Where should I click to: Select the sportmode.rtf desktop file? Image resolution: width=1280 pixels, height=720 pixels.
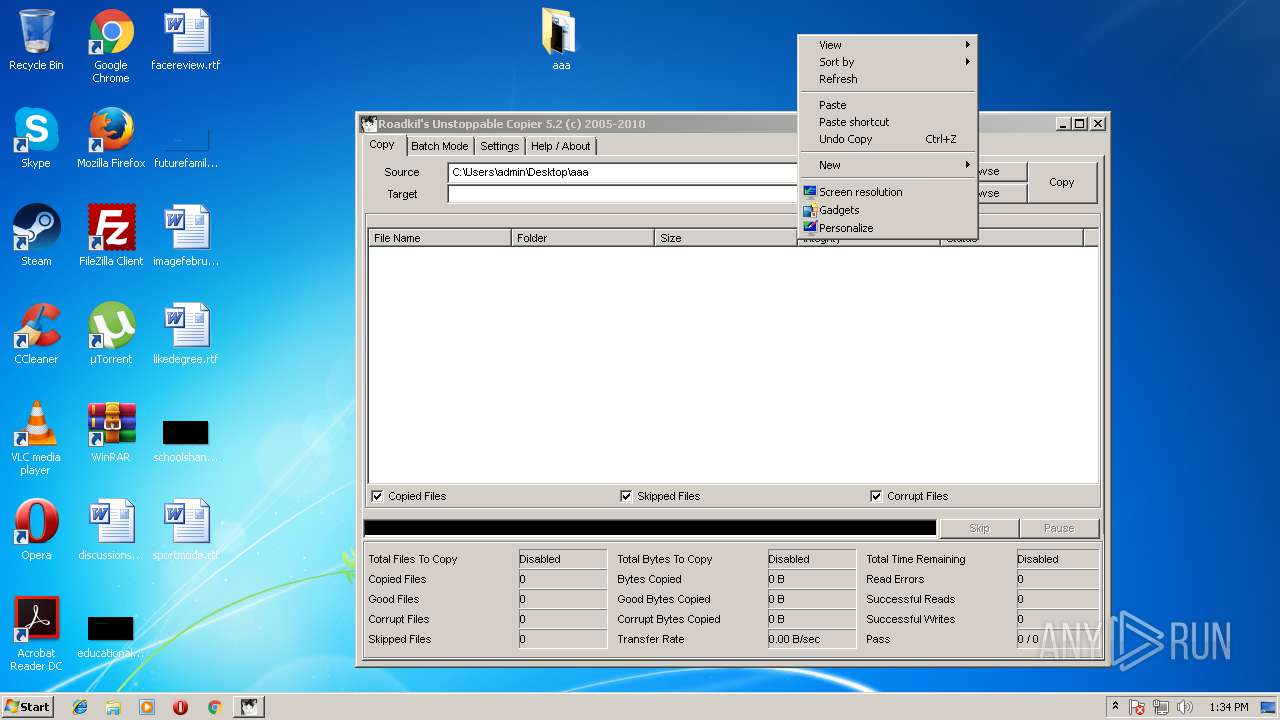(186, 530)
